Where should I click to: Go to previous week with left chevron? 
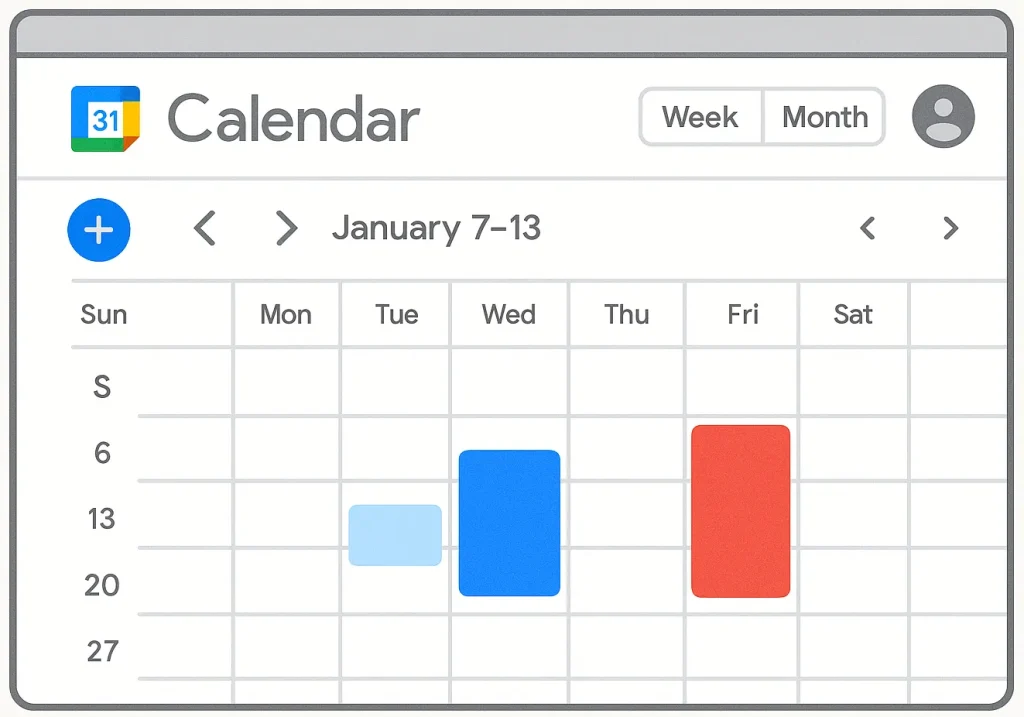pos(204,229)
